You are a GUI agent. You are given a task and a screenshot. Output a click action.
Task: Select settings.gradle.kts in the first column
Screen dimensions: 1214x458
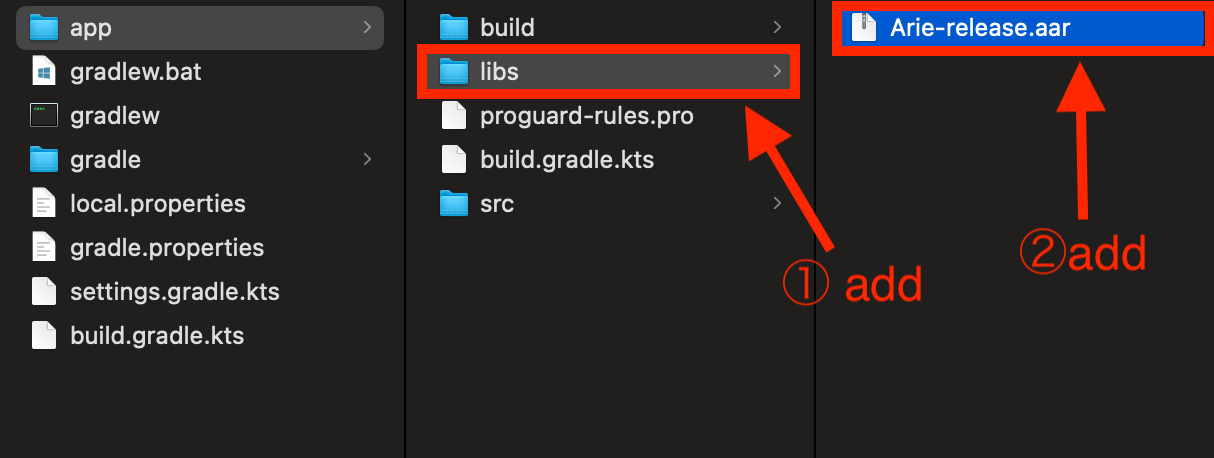(174, 291)
